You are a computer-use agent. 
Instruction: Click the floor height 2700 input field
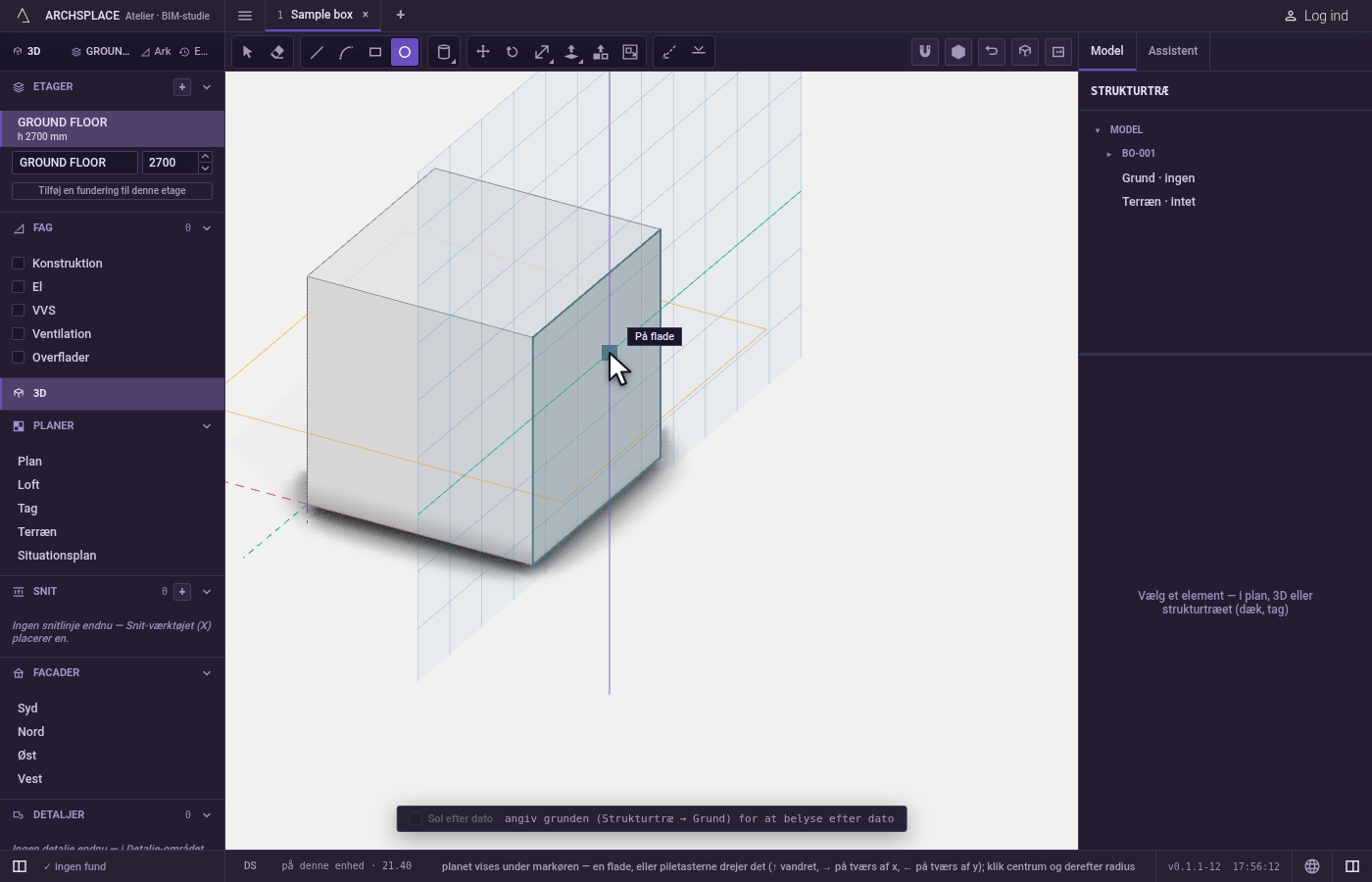click(x=170, y=163)
